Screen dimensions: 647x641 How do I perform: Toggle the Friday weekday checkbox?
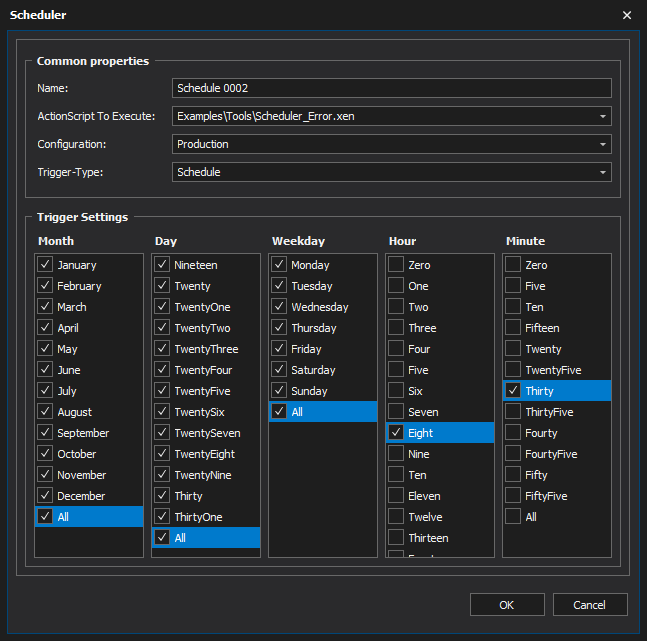tap(279, 349)
